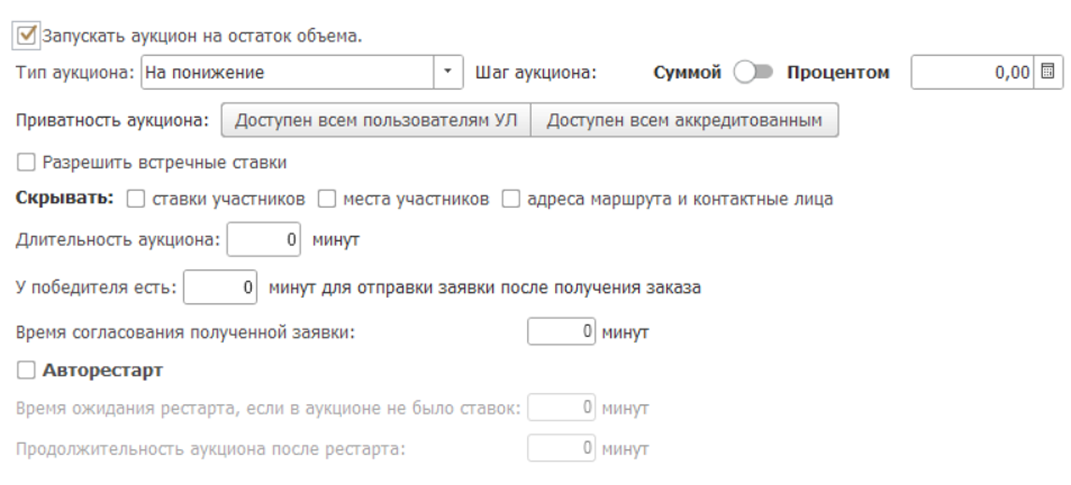The image size is (1071, 485).
Task: Check 'адреса маршрута и контактные лица'
Action: coord(510,199)
